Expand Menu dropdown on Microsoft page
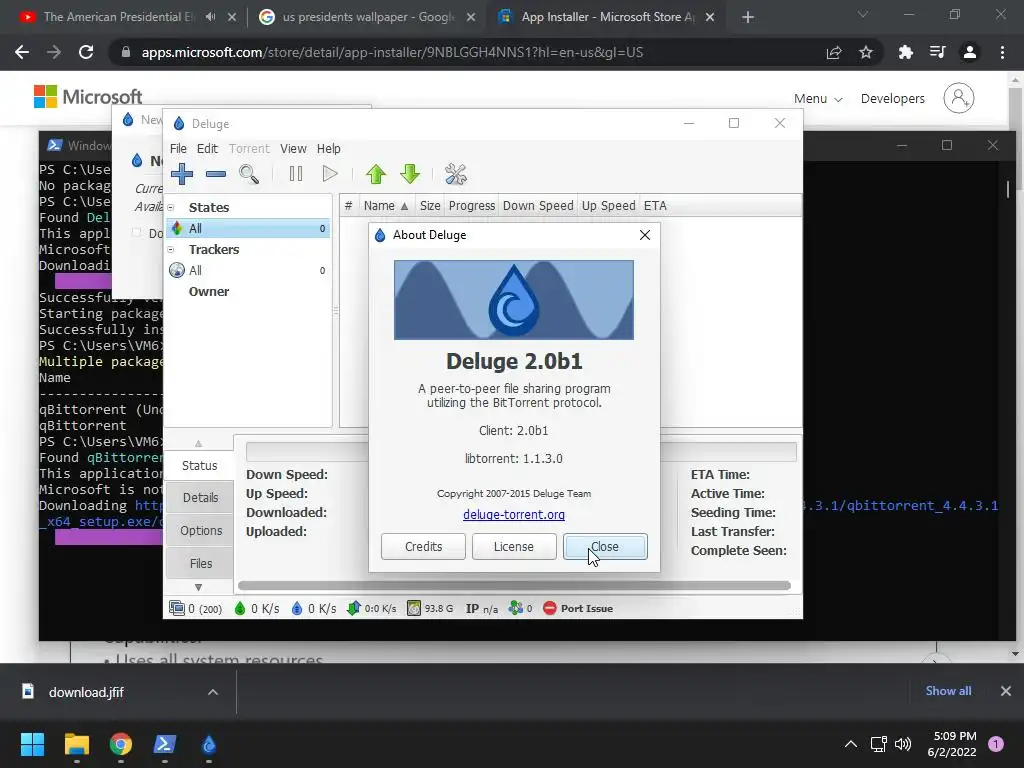 pyautogui.click(x=818, y=99)
